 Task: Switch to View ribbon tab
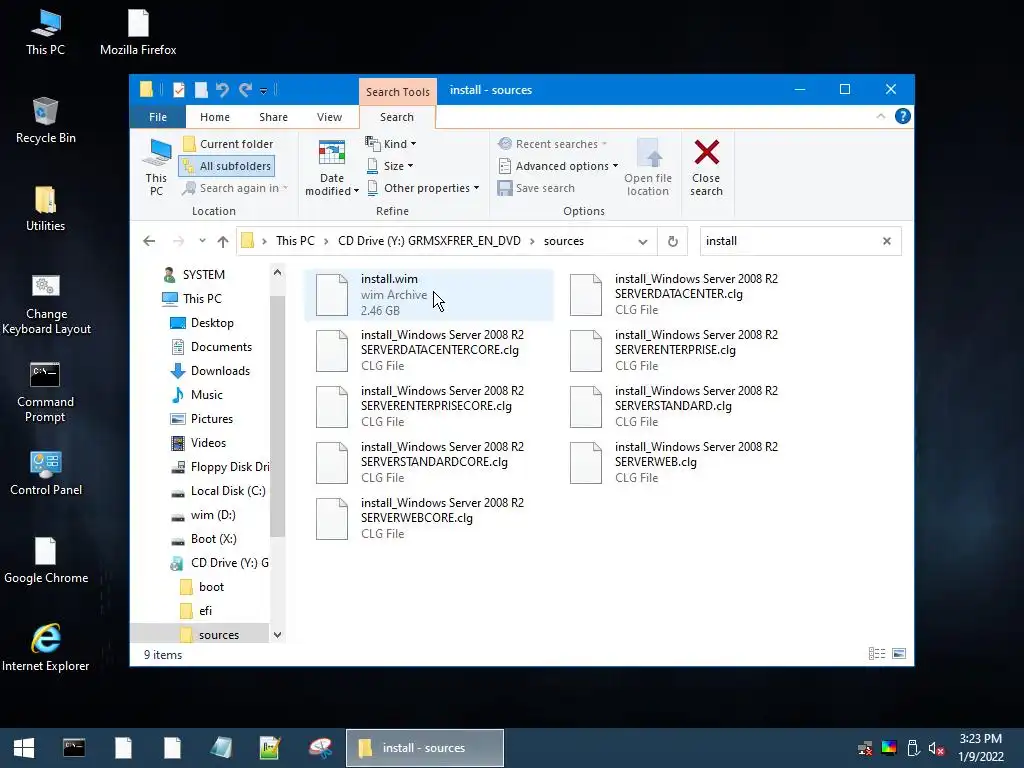click(x=329, y=117)
